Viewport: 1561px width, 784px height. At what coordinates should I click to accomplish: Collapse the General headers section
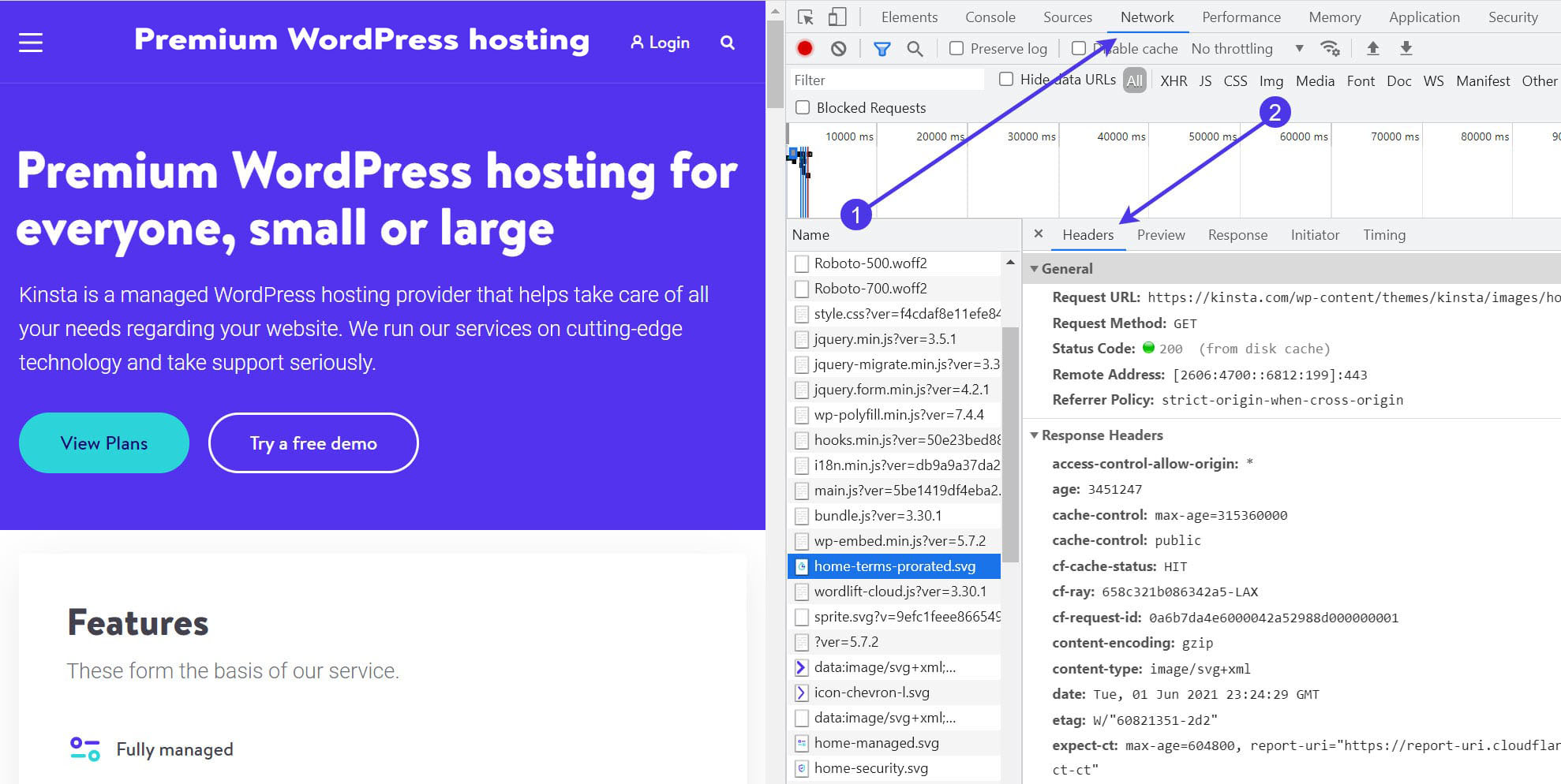coord(1035,268)
